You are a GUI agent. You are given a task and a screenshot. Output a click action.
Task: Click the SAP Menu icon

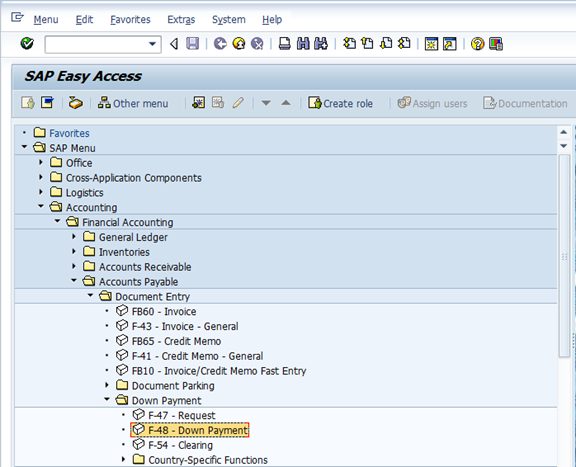(47, 103)
